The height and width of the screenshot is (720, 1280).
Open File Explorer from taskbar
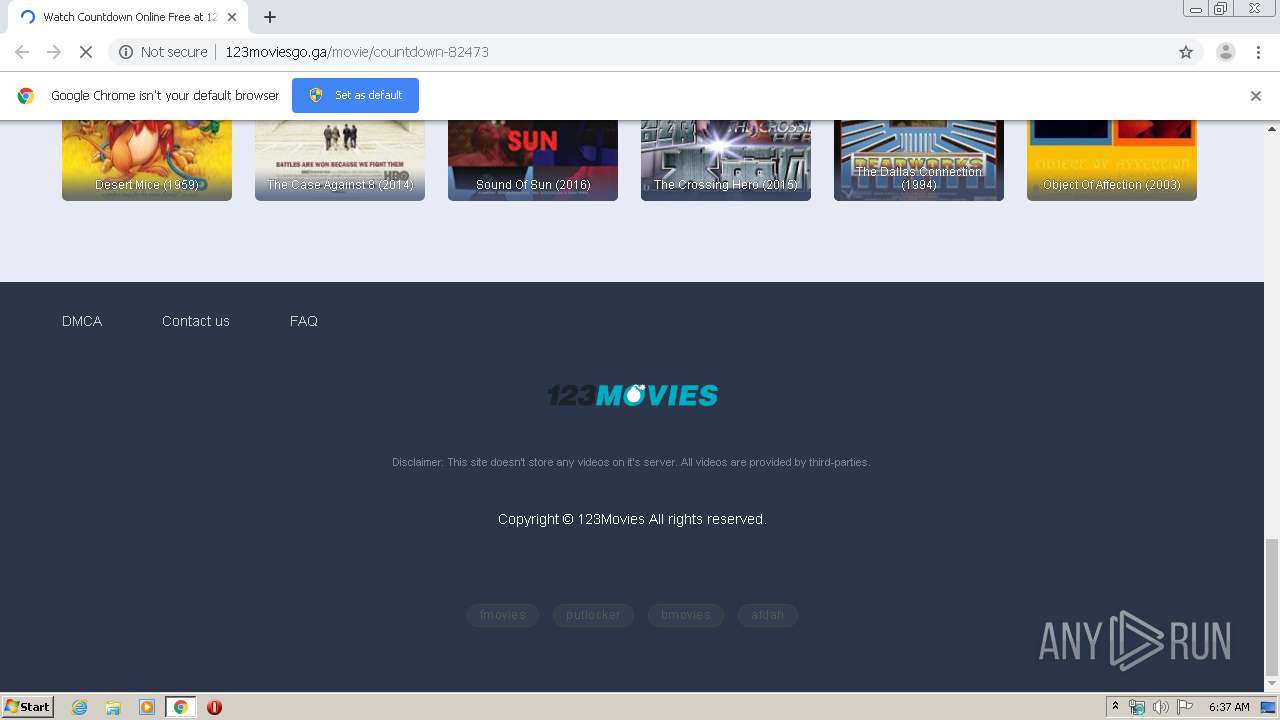pos(113,707)
